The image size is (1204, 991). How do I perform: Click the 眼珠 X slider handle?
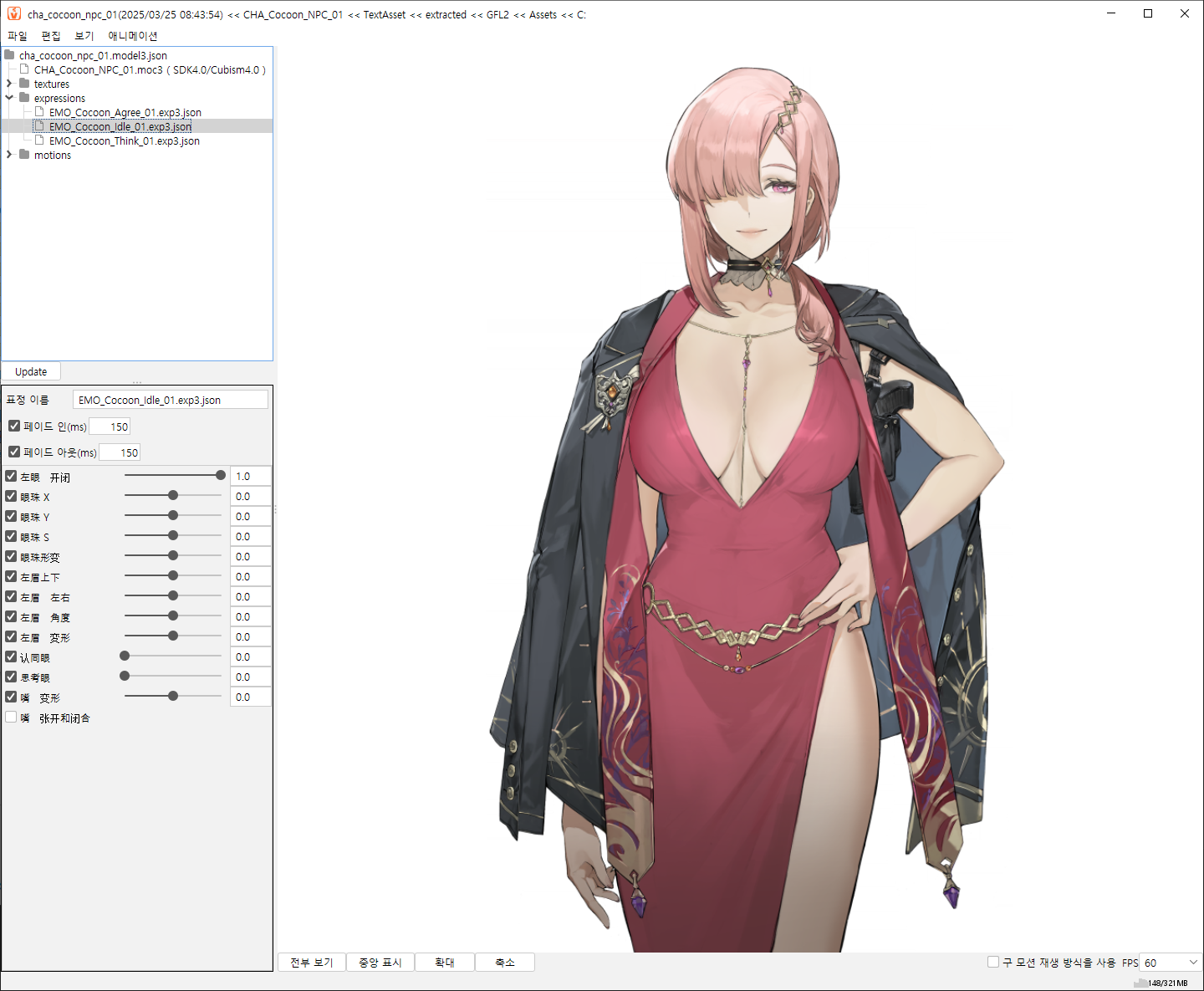tap(173, 496)
